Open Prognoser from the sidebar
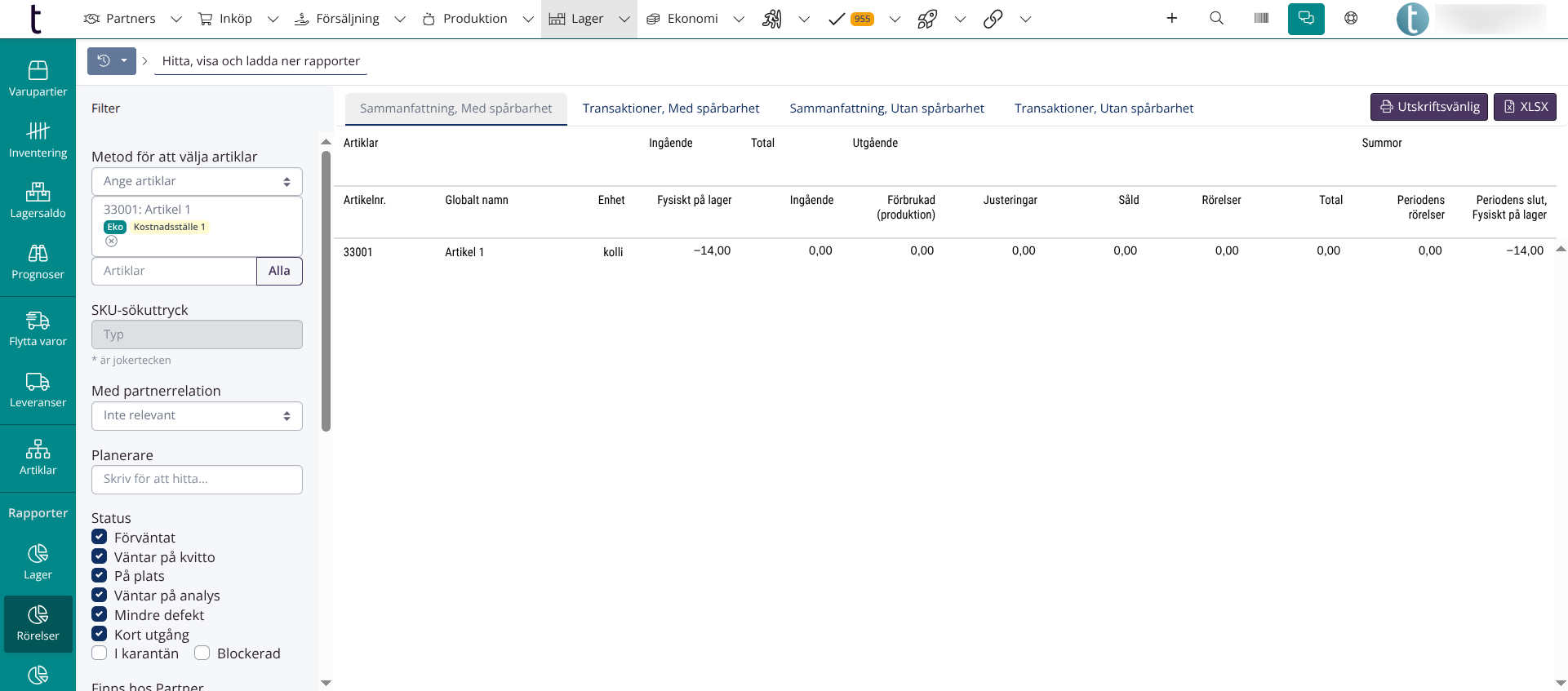 tap(38, 262)
